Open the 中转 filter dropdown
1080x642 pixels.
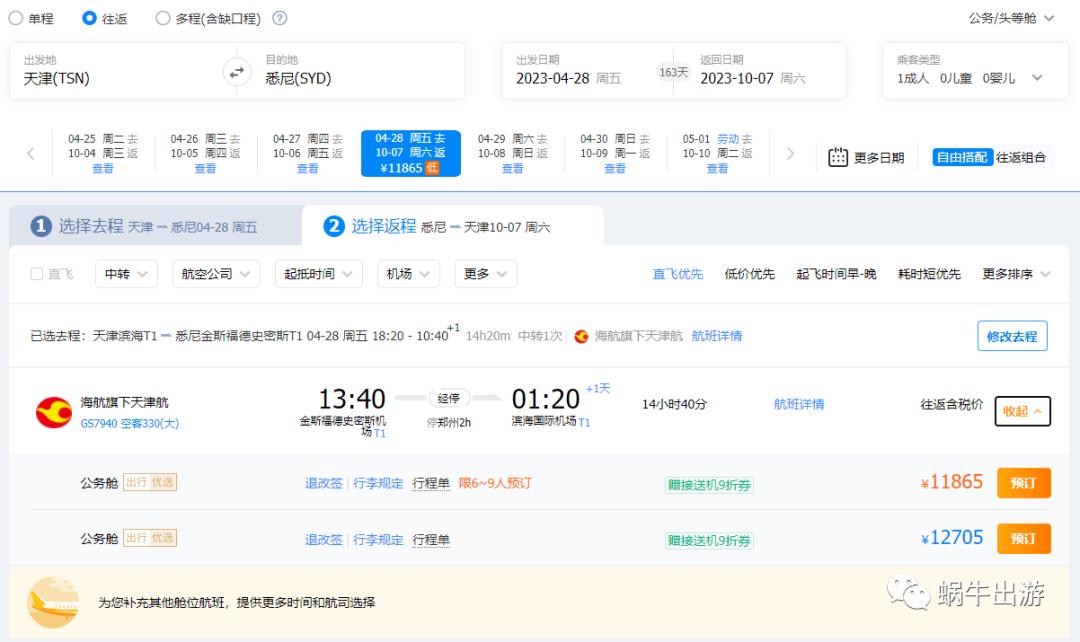click(x=125, y=273)
